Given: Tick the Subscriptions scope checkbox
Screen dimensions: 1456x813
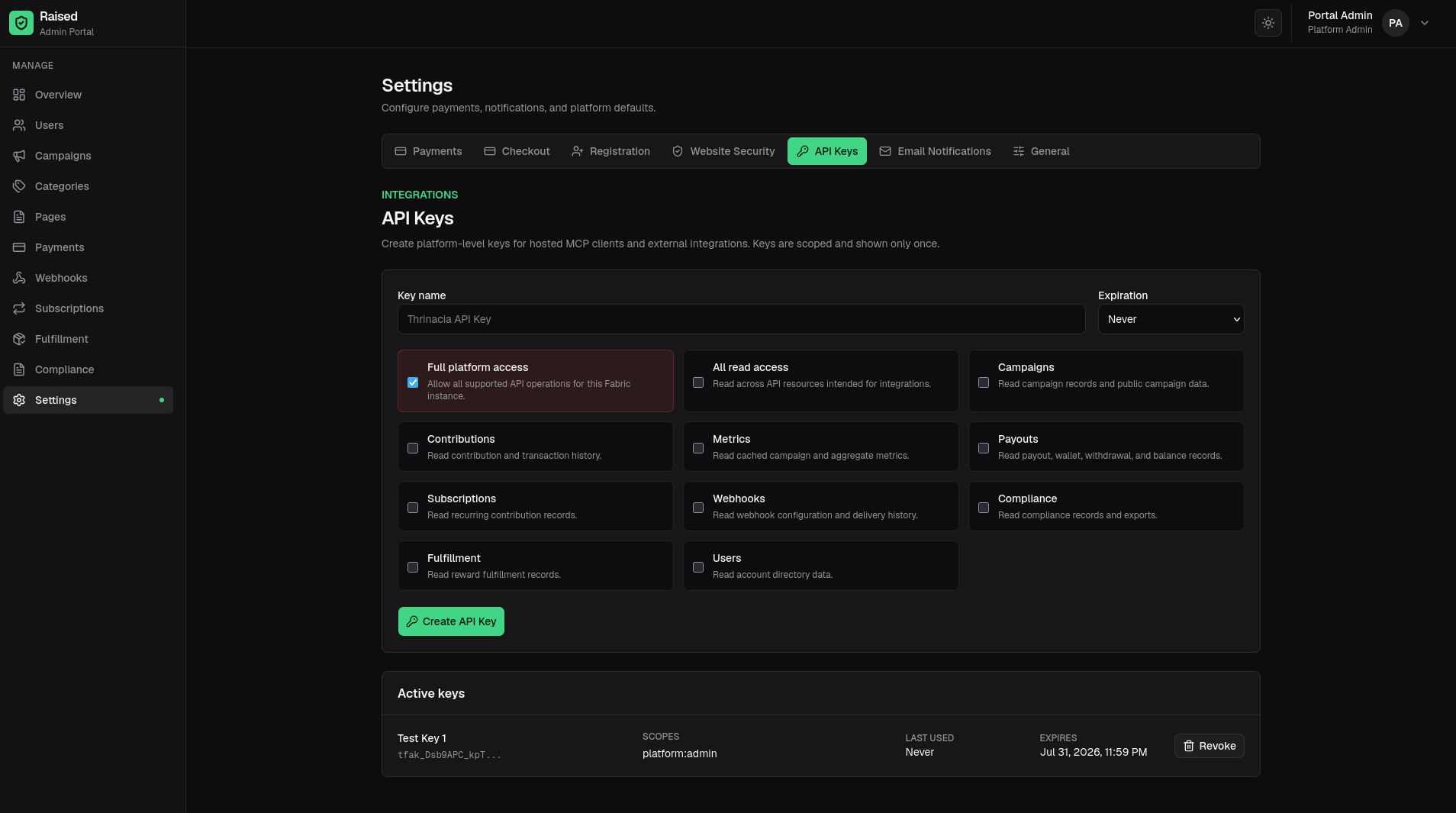Looking at the screenshot, I should coord(413,508).
